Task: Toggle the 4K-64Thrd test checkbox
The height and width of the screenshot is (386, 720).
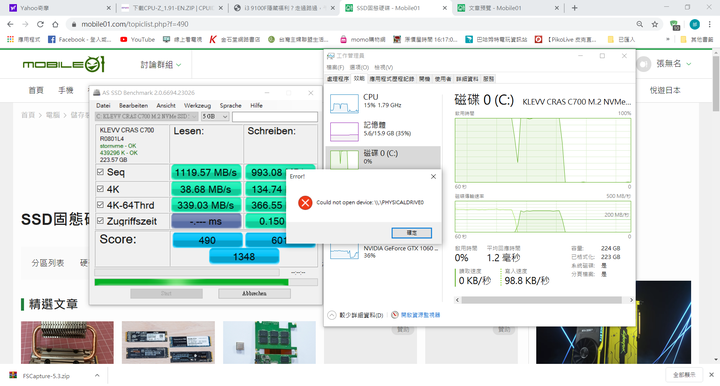Action: [100, 205]
